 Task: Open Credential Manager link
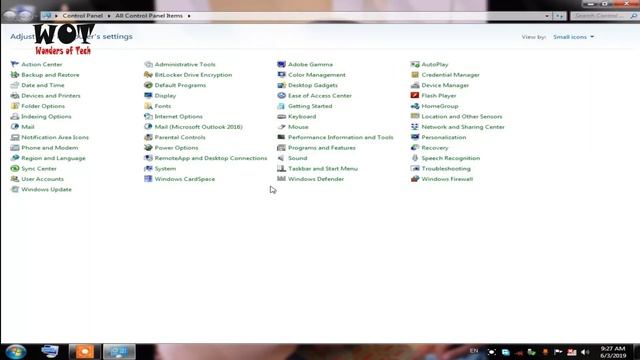pyautogui.click(x=451, y=75)
